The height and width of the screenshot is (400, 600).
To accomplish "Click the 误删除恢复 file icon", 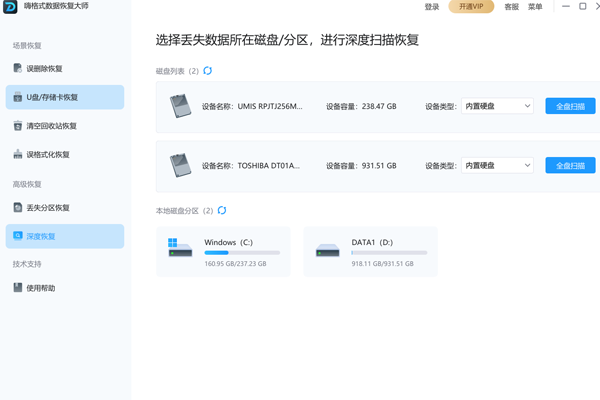I will click(18, 68).
